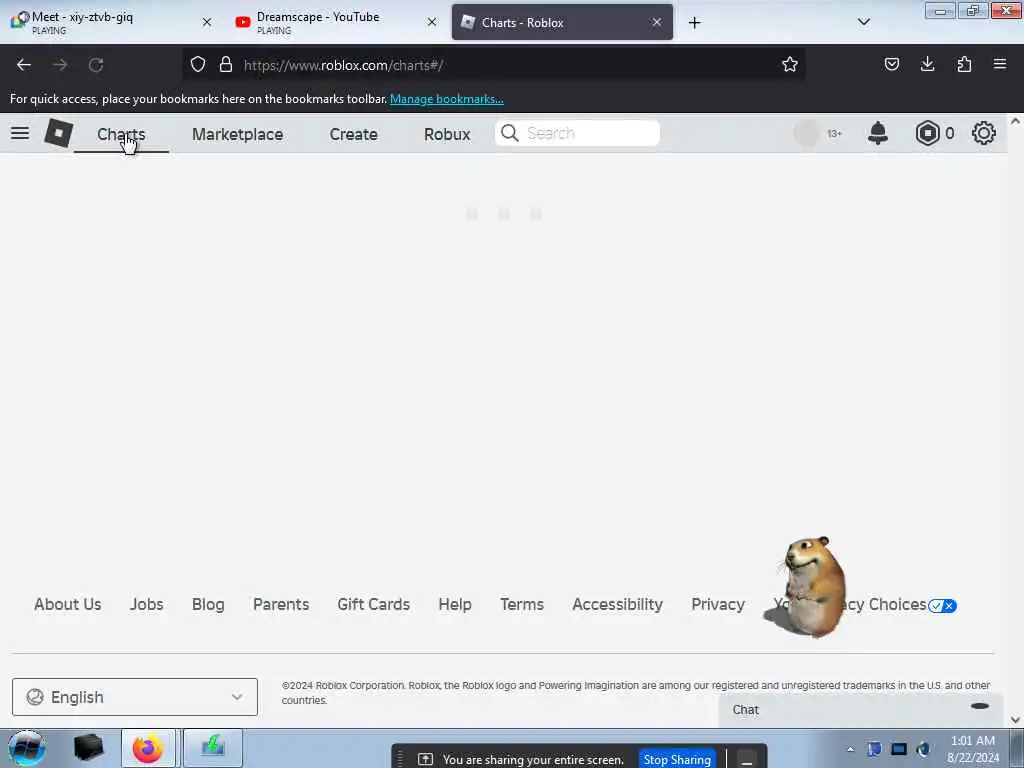Open the Firefox extensions puzzle icon

pyautogui.click(x=964, y=64)
